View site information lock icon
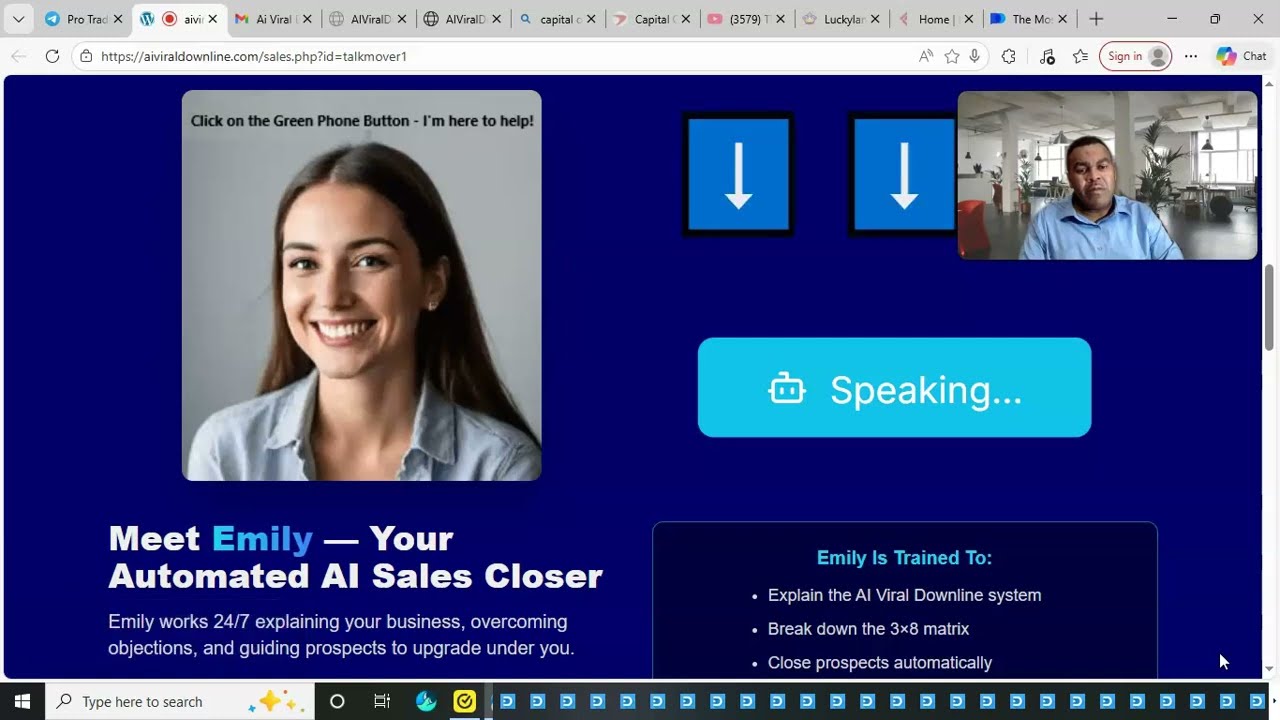 pyautogui.click(x=87, y=56)
